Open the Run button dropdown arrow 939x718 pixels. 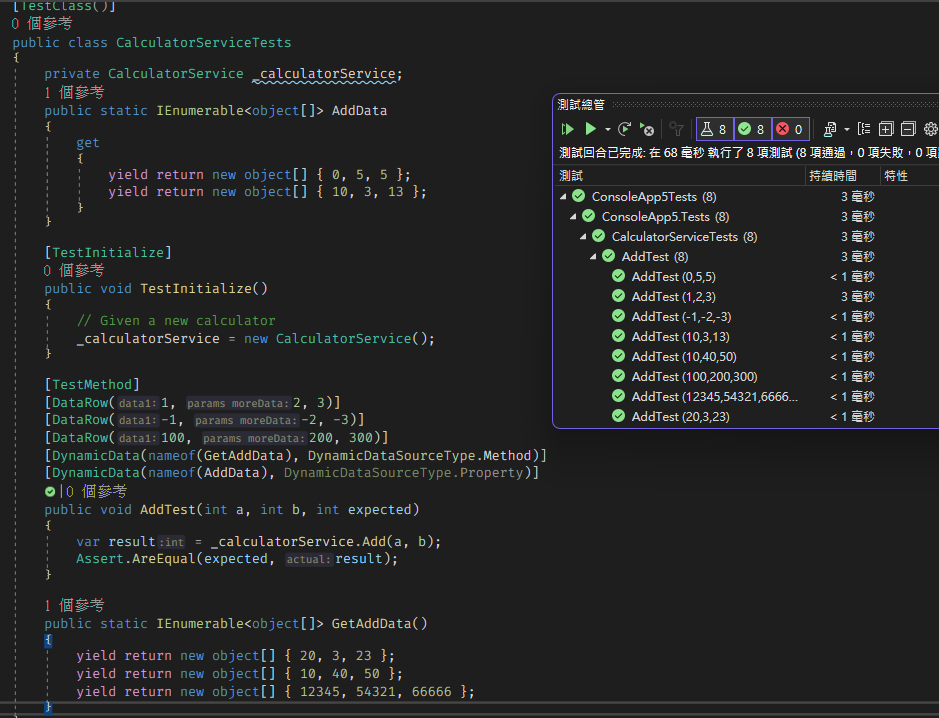click(x=607, y=129)
